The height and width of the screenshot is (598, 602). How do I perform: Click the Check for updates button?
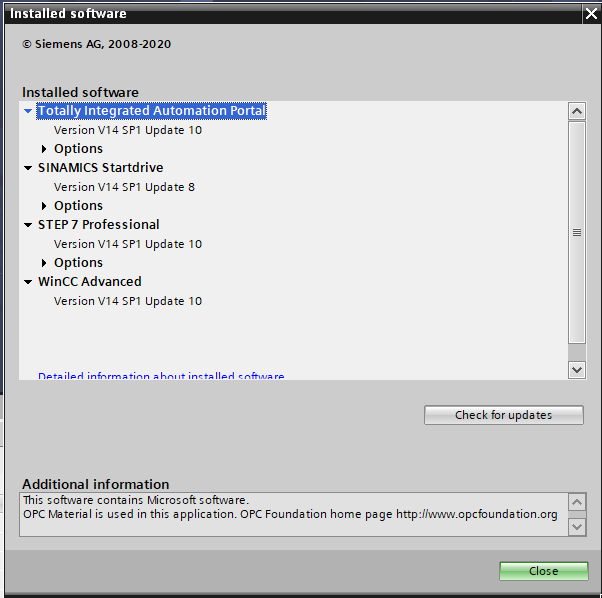click(x=504, y=415)
